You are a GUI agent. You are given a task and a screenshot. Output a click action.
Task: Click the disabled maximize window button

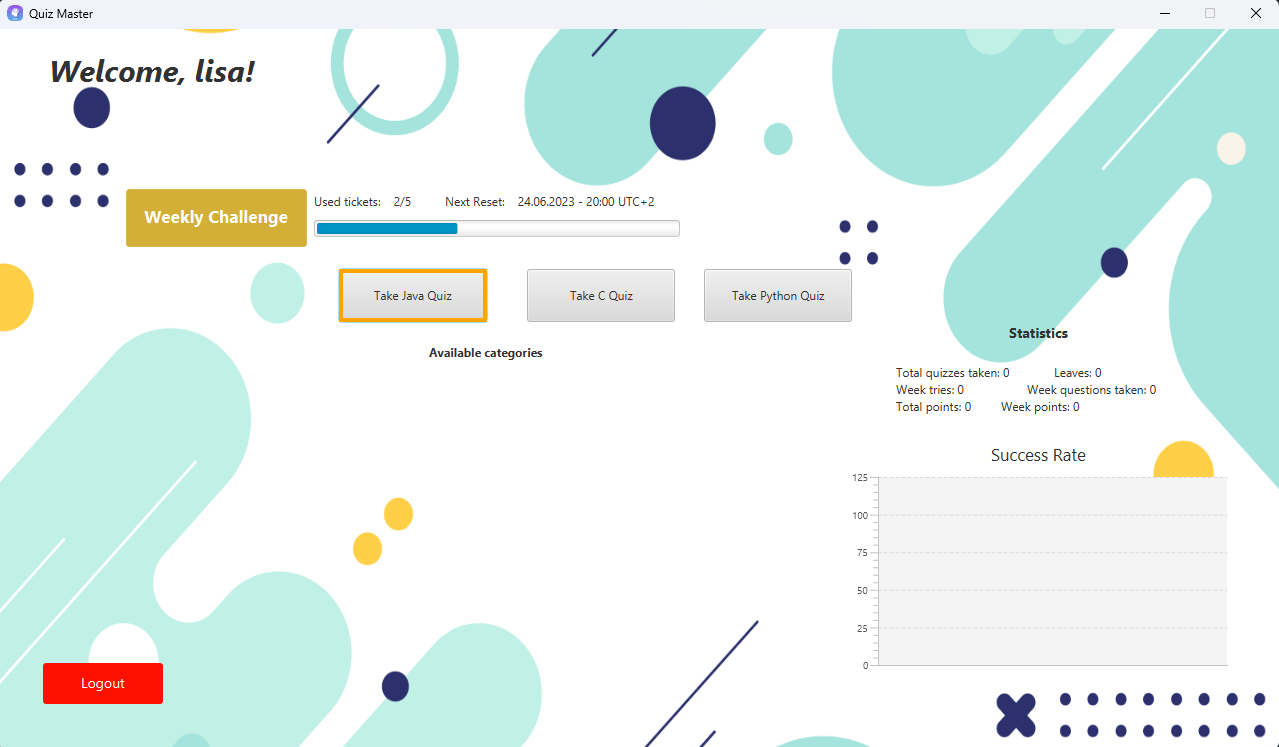tap(1210, 14)
